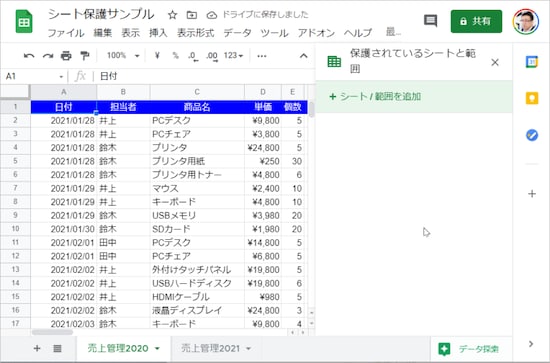Click cell containing プリンタ用トナー
550x363 pixels.
(x=197, y=175)
